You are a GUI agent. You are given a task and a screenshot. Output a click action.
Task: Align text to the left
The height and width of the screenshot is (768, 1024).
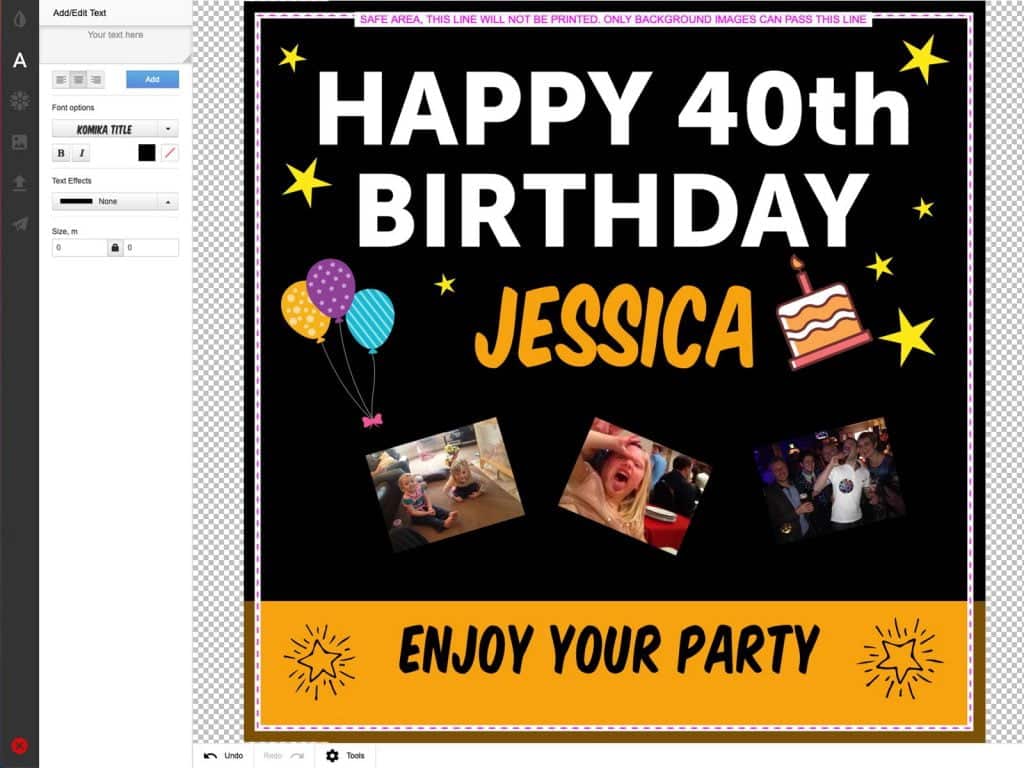pyautogui.click(x=60, y=79)
